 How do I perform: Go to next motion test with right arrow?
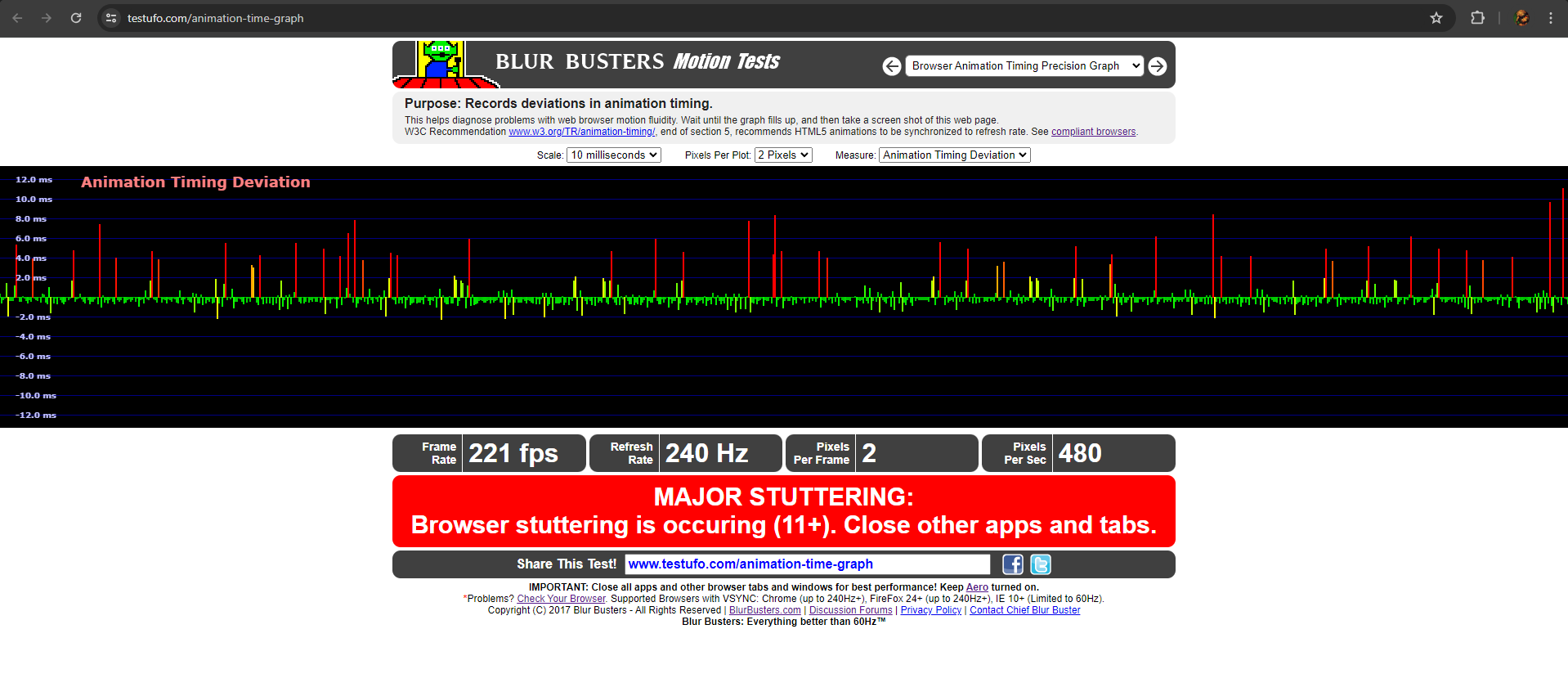[x=1158, y=66]
